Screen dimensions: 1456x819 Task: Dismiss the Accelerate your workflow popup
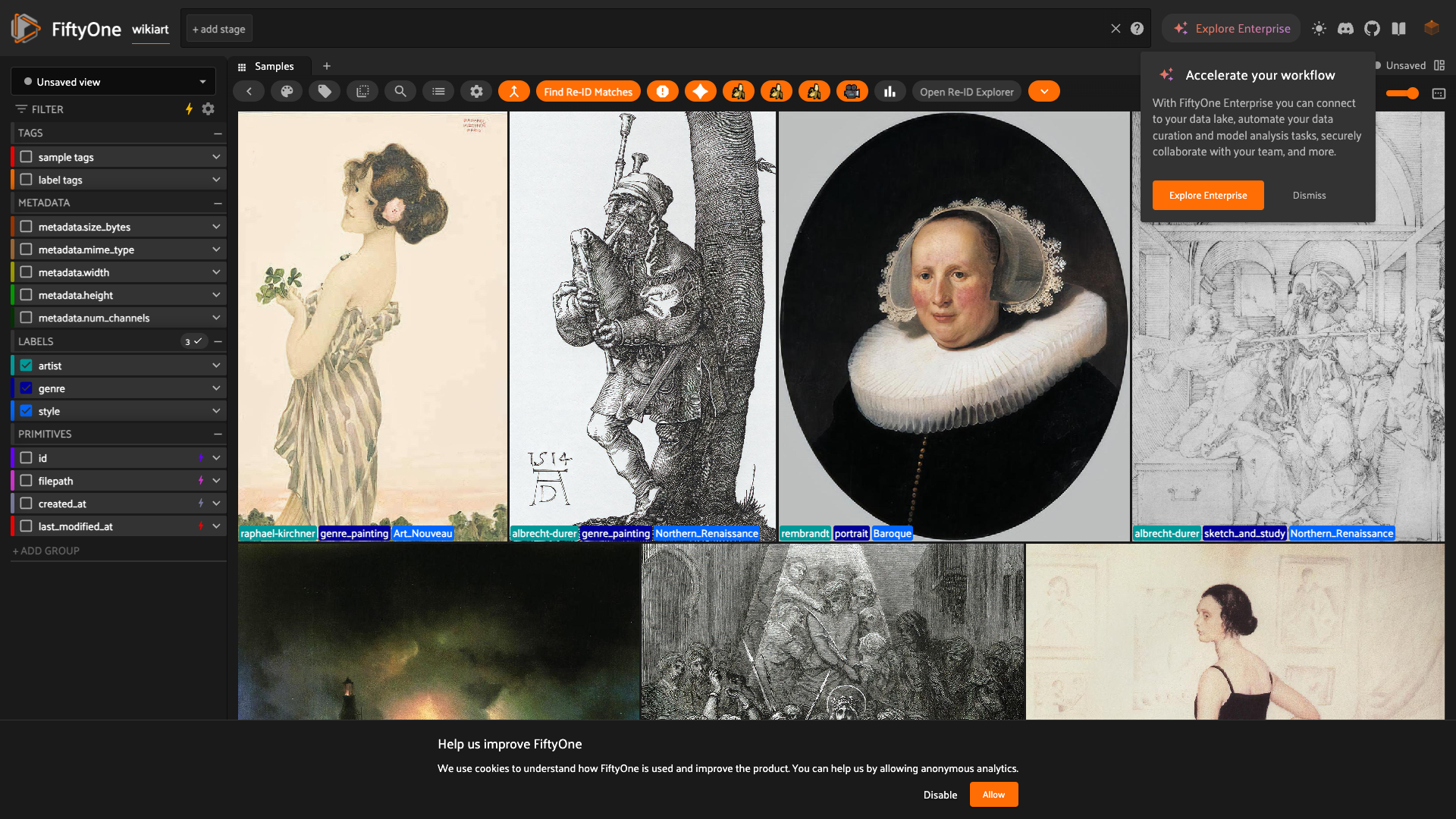point(1310,196)
